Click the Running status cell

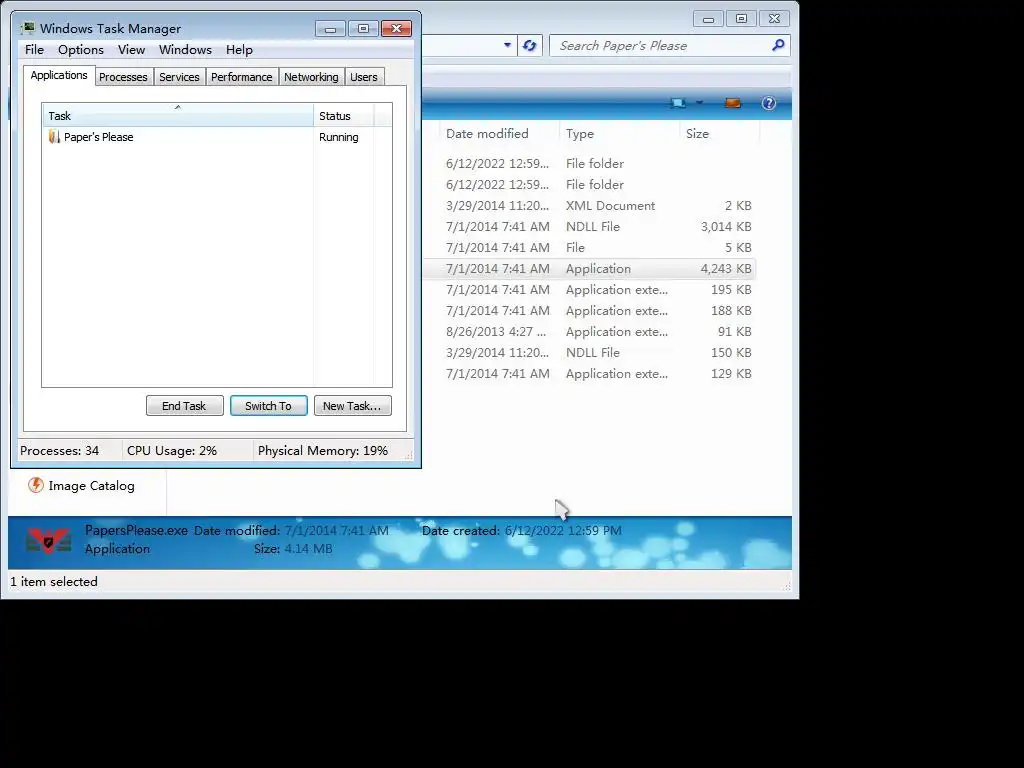tap(339, 137)
